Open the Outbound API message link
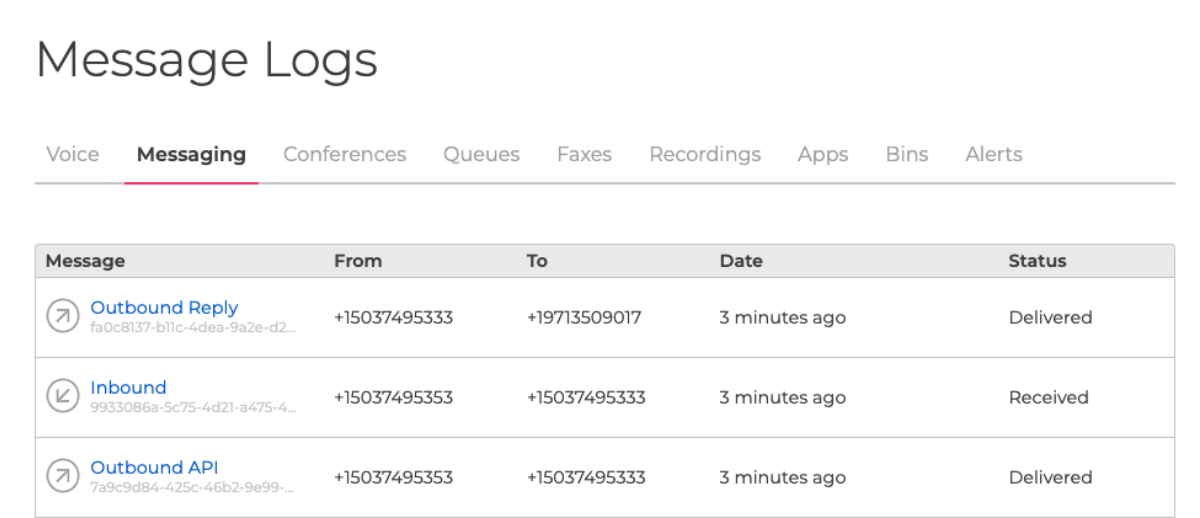This screenshot has width=1200, height=518. pyautogui.click(x=154, y=468)
